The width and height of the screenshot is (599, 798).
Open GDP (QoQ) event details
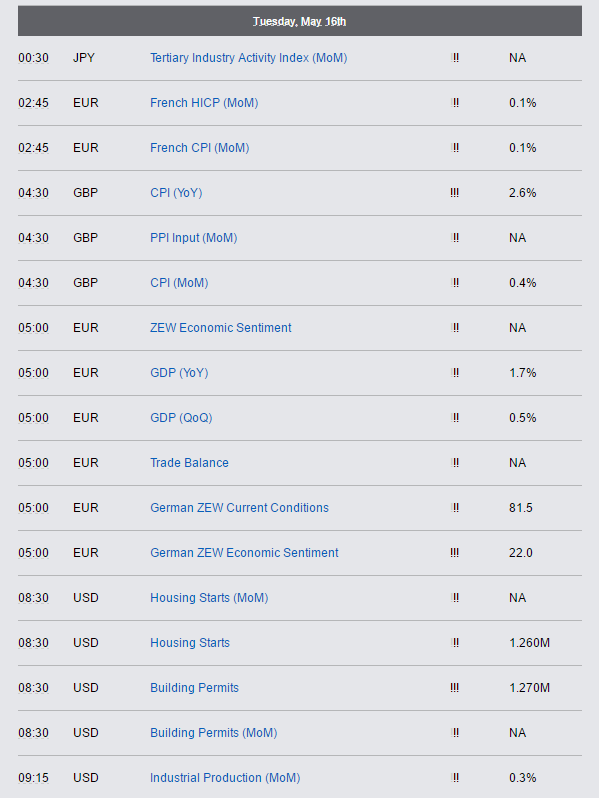181,418
